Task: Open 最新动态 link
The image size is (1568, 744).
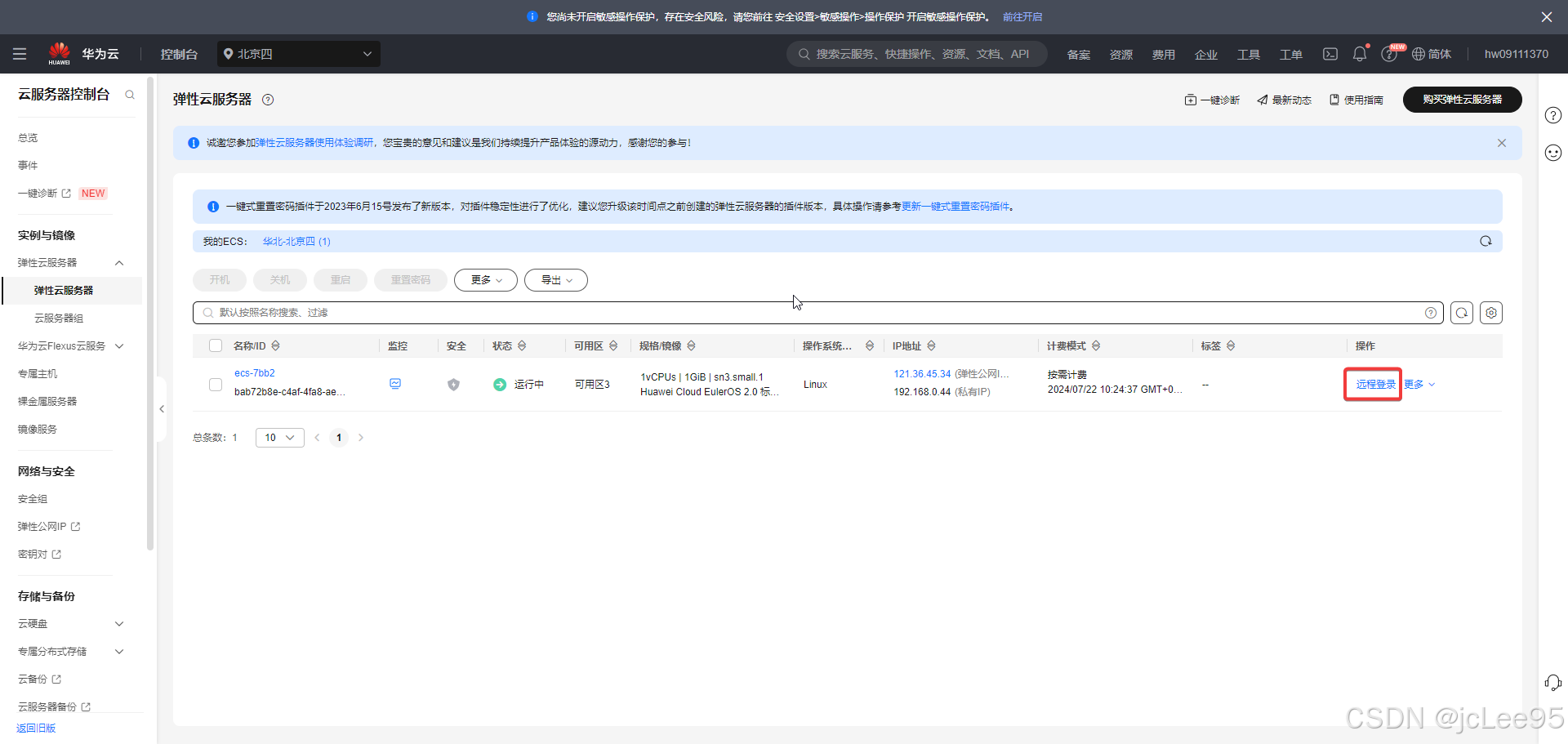Action: tap(1284, 100)
